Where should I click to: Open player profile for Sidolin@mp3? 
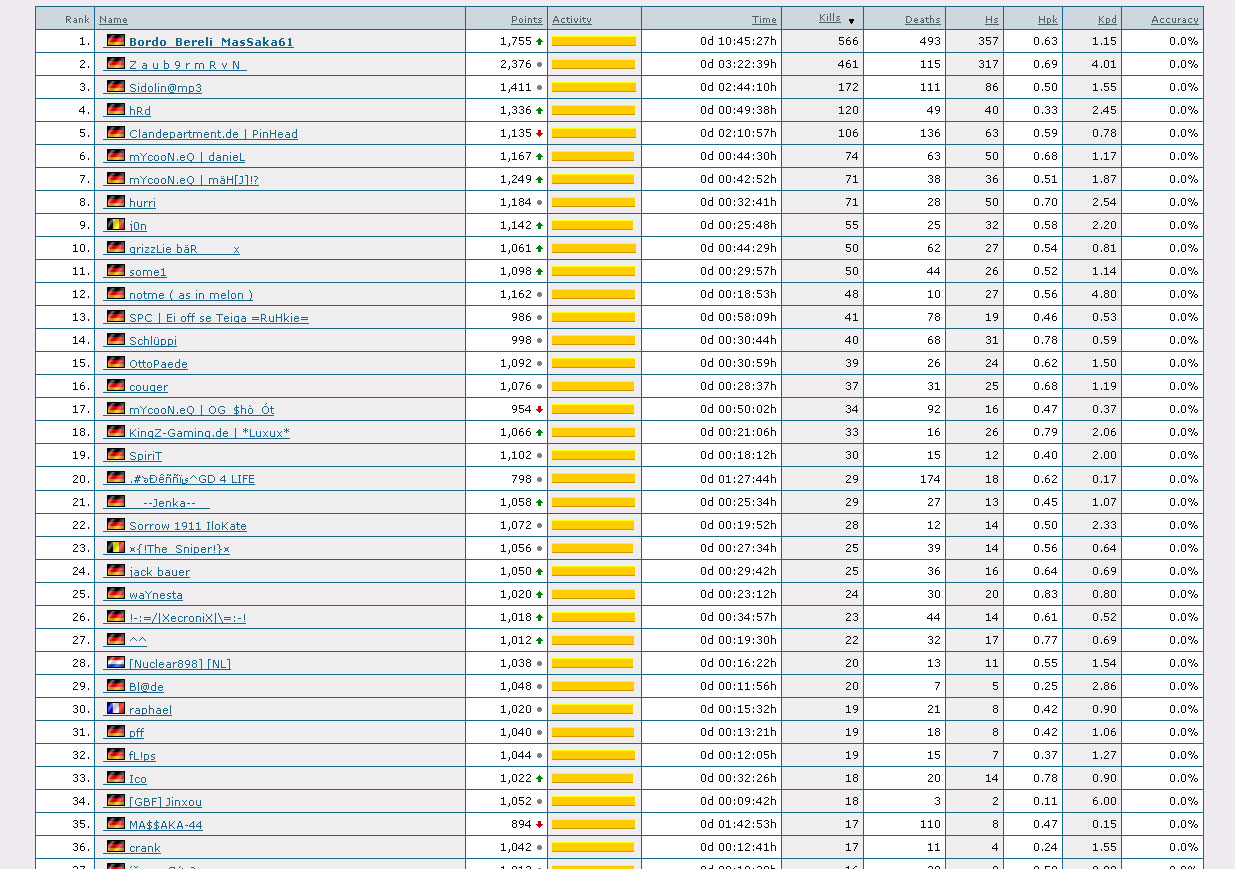(x=165, y=88)
